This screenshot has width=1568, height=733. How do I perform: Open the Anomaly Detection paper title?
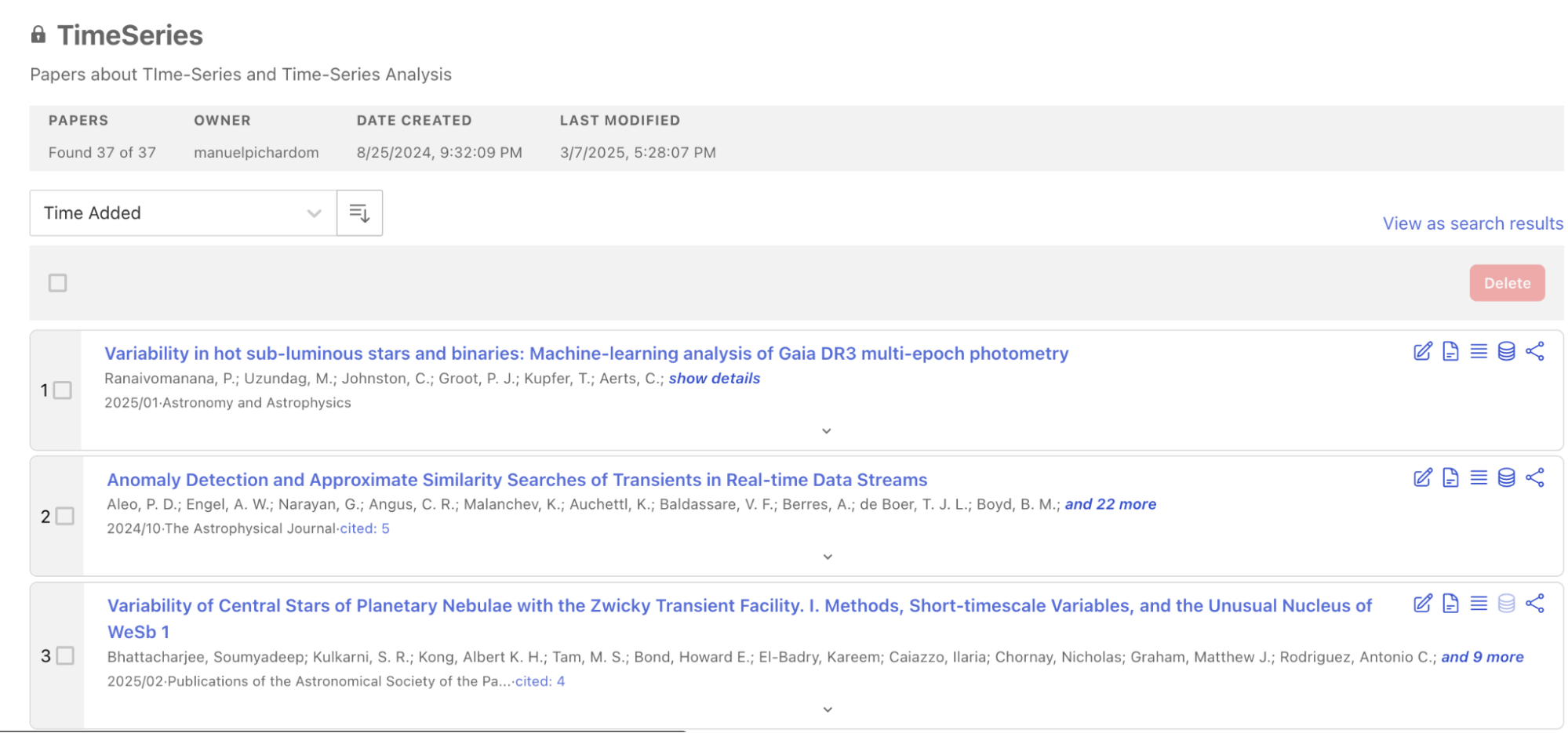517,480
